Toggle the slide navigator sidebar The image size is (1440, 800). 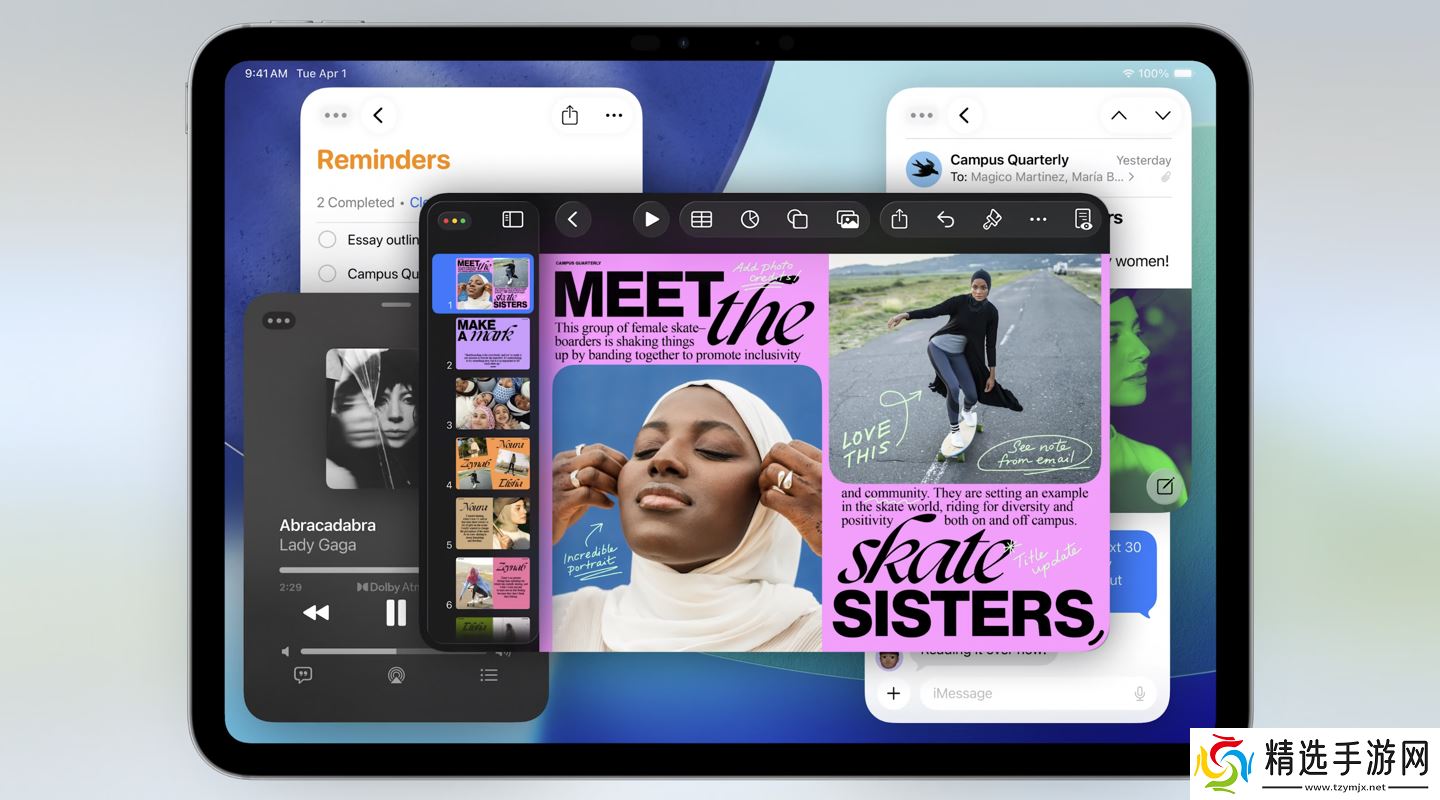513,219
